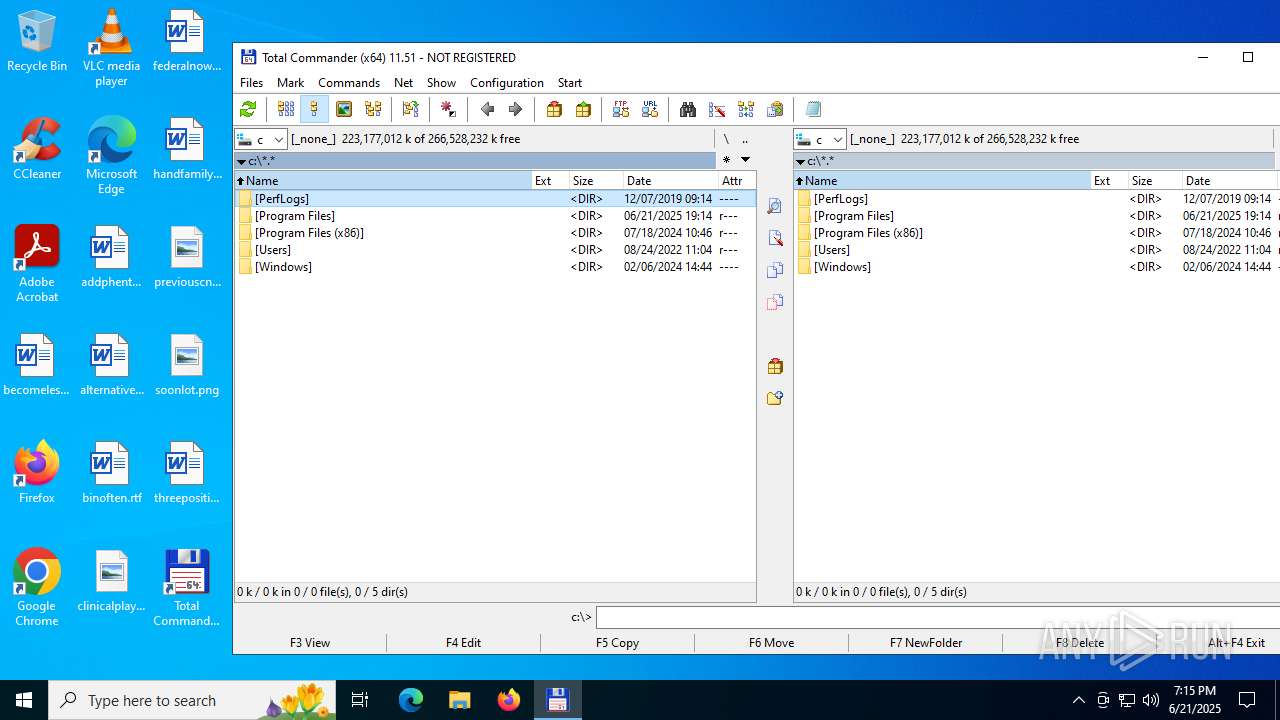Click the F7 NewFolder button

tap(926, 642)
